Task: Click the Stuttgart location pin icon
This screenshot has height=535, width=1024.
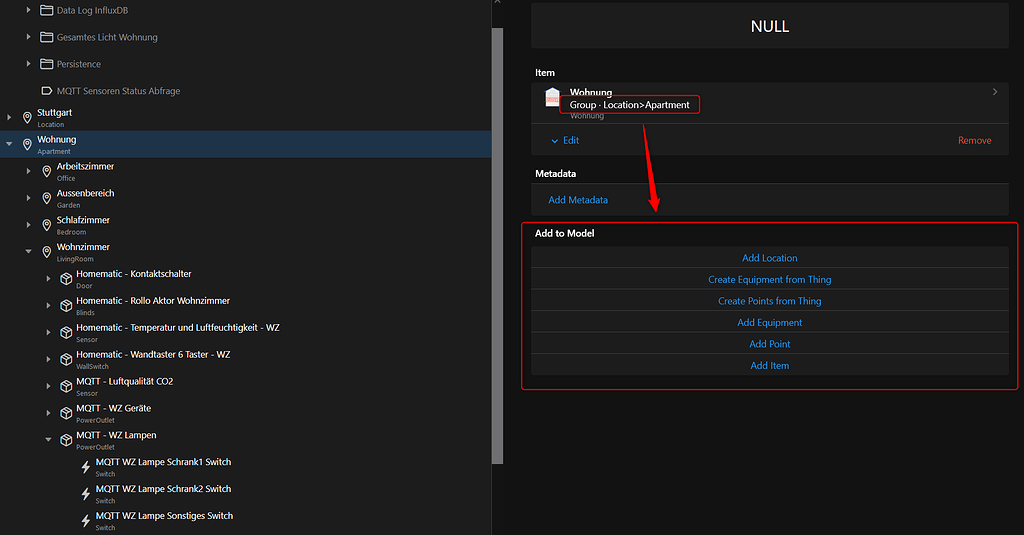Action: click(x=27, y=118)
